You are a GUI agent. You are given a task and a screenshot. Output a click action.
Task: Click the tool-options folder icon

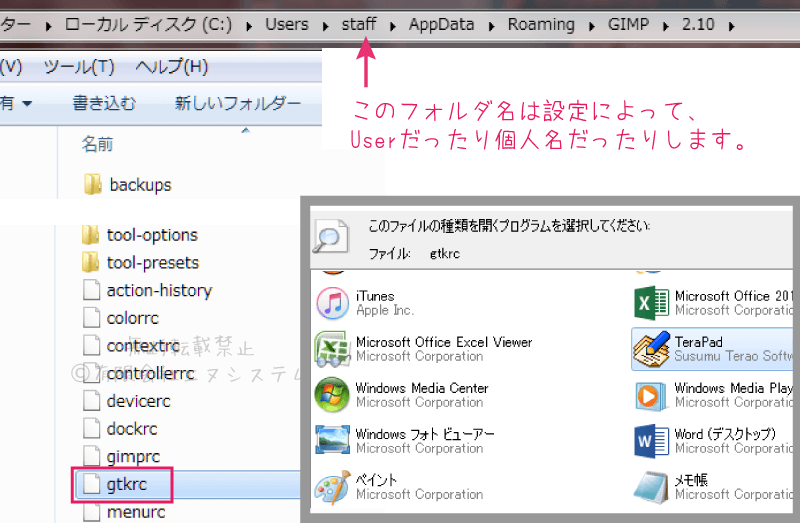pyautogui.click(x=90, y=235)
